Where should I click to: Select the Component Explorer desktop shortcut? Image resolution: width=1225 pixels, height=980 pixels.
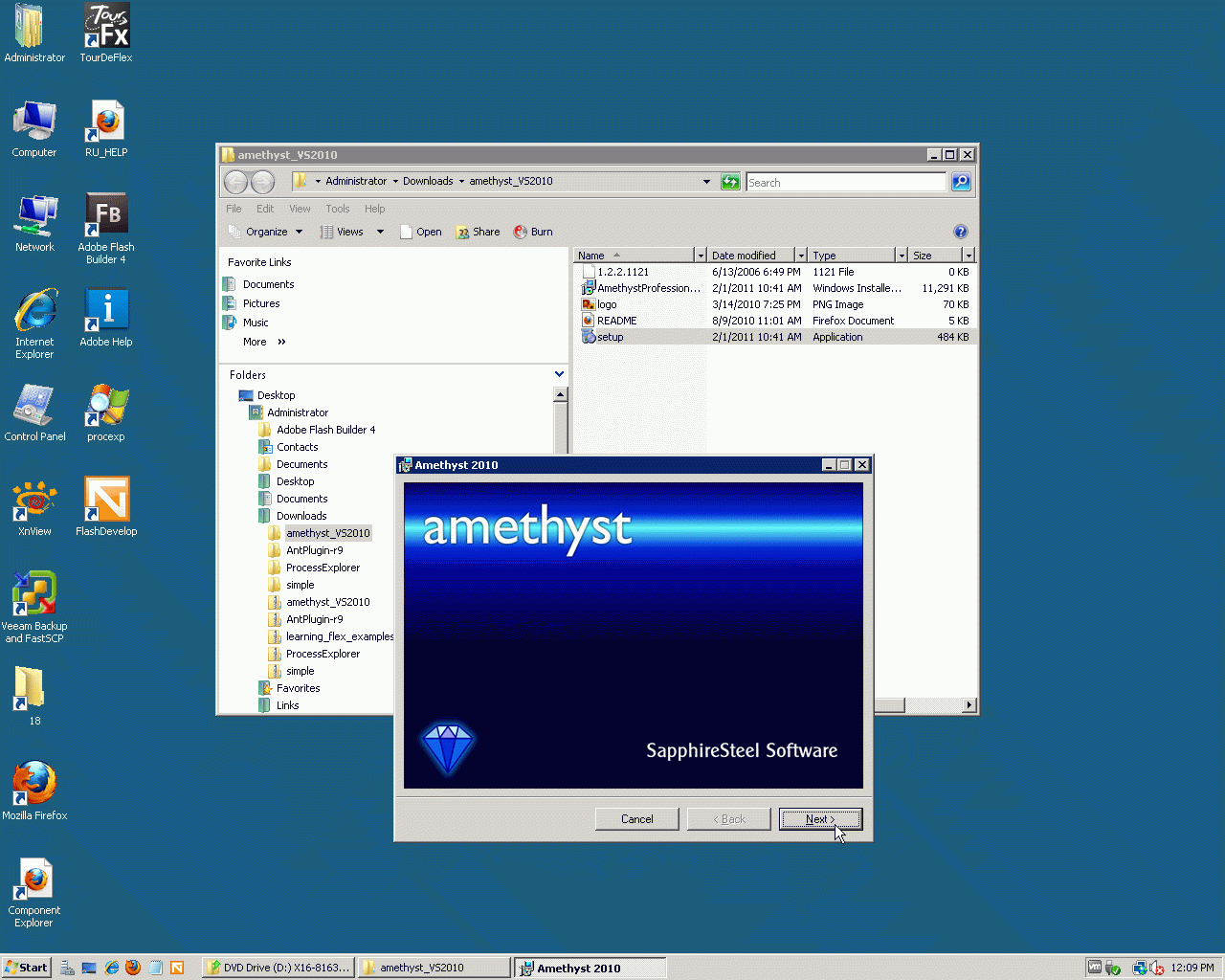pyautogui.click(x=34, y=892)
